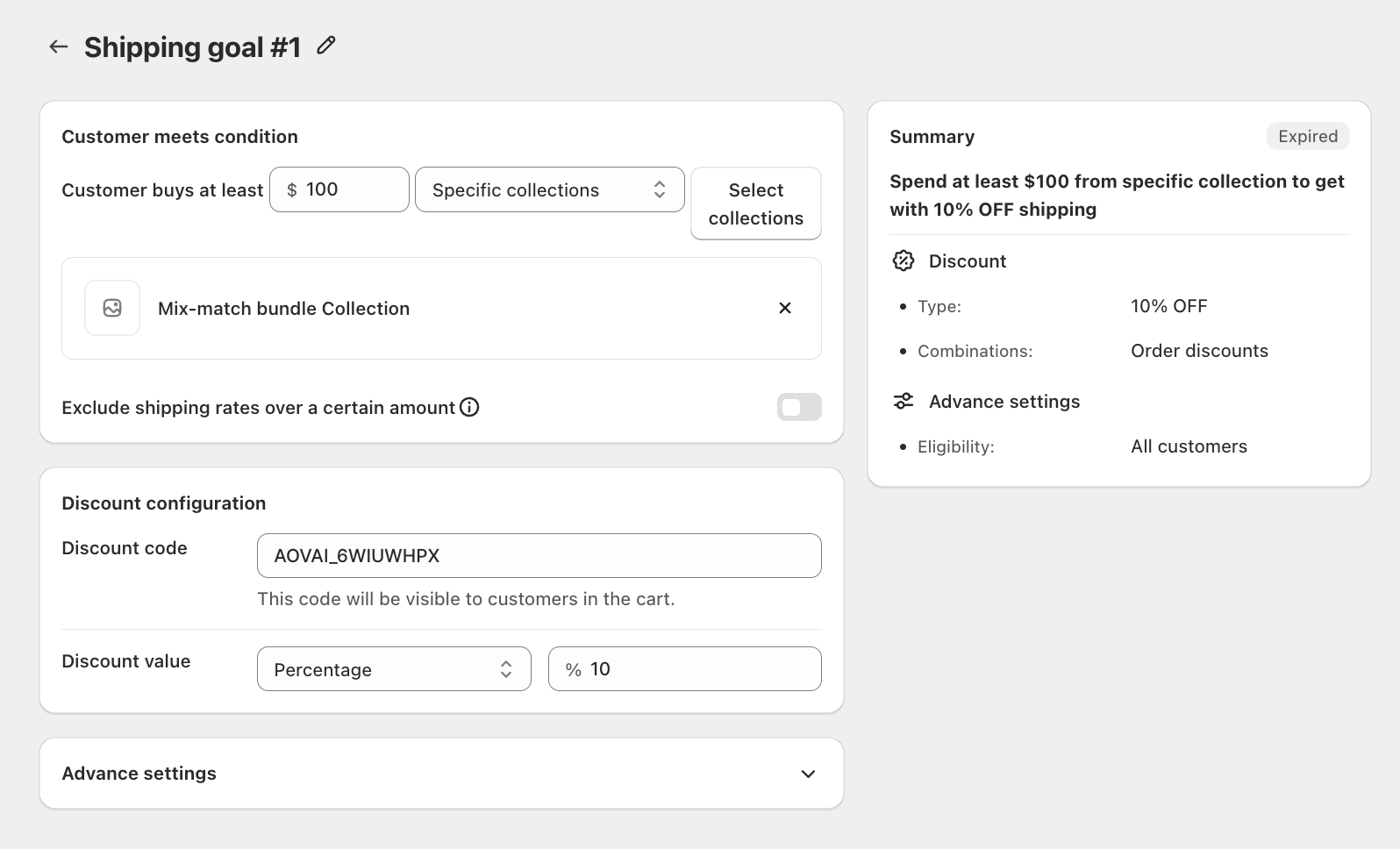
Task: Click the Customer meets condition heading
Action: click(x=180, y=137)
